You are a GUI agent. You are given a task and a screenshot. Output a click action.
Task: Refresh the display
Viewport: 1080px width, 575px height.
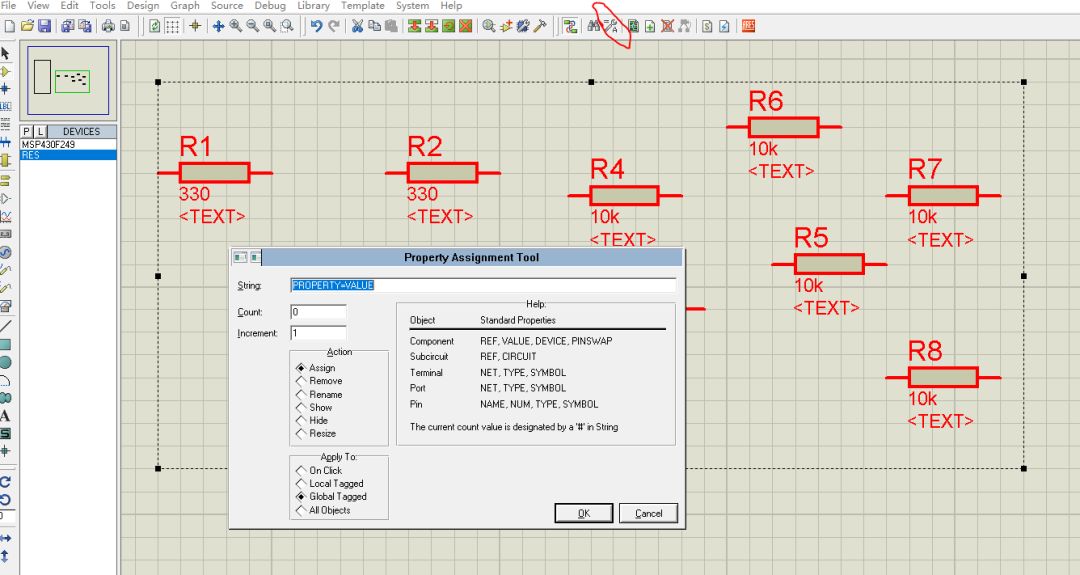pyautogui.click(x=155, y=26)
